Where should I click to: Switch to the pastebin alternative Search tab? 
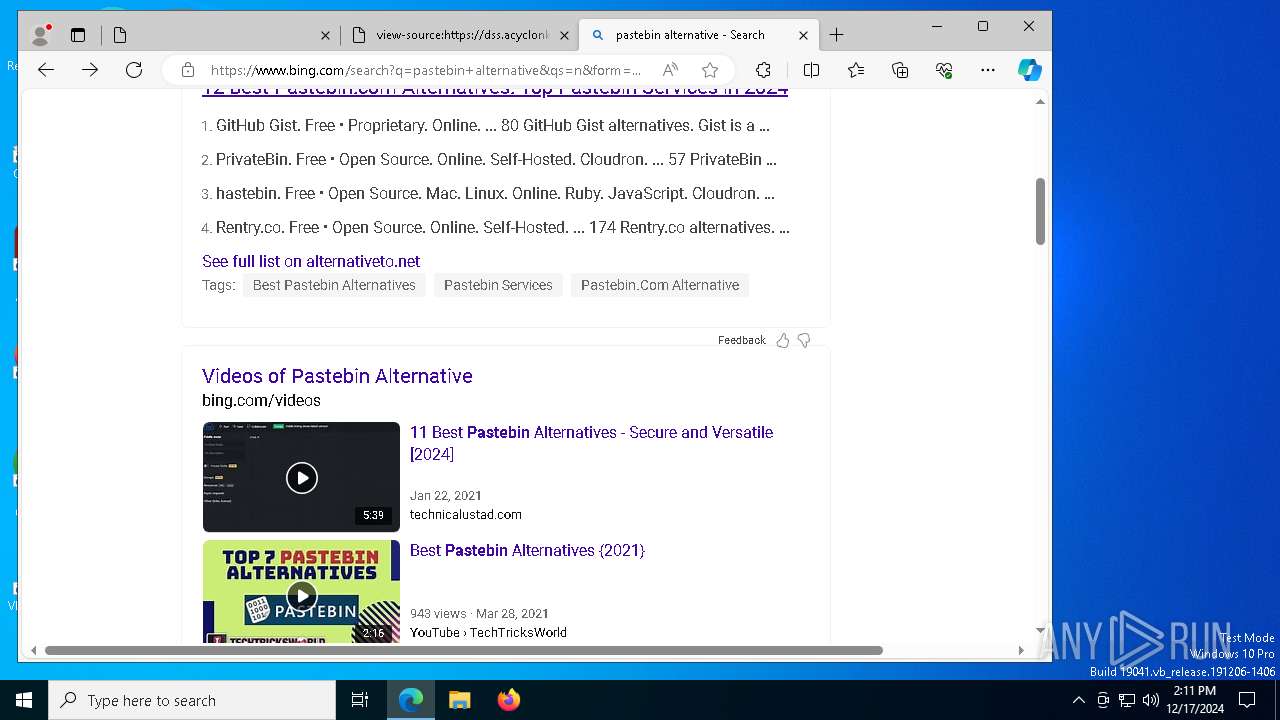699,35
